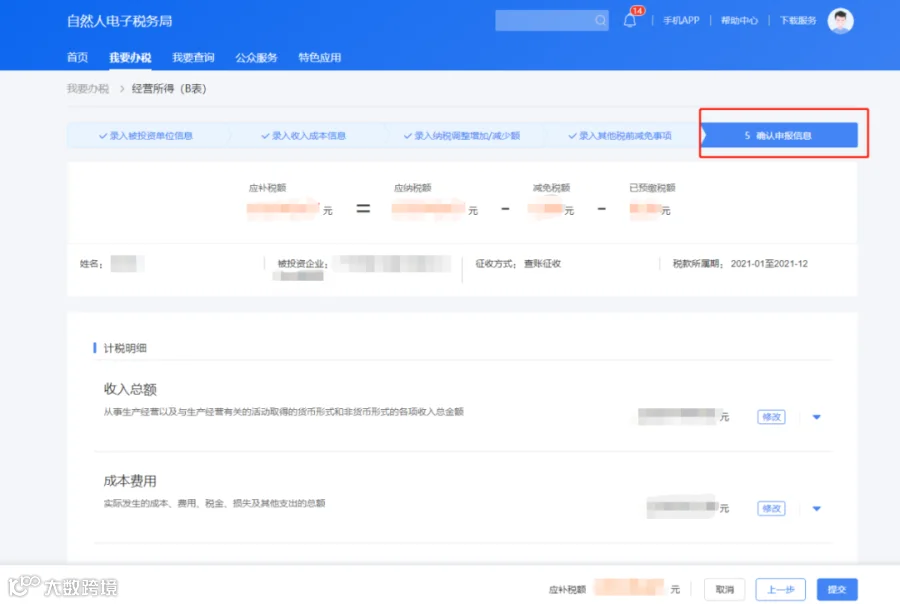Click the 自然人电子税务局 title

119,21
